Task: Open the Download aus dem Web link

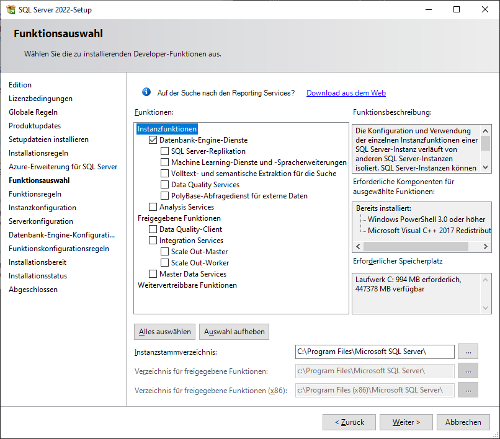Action: pos(346,93)
